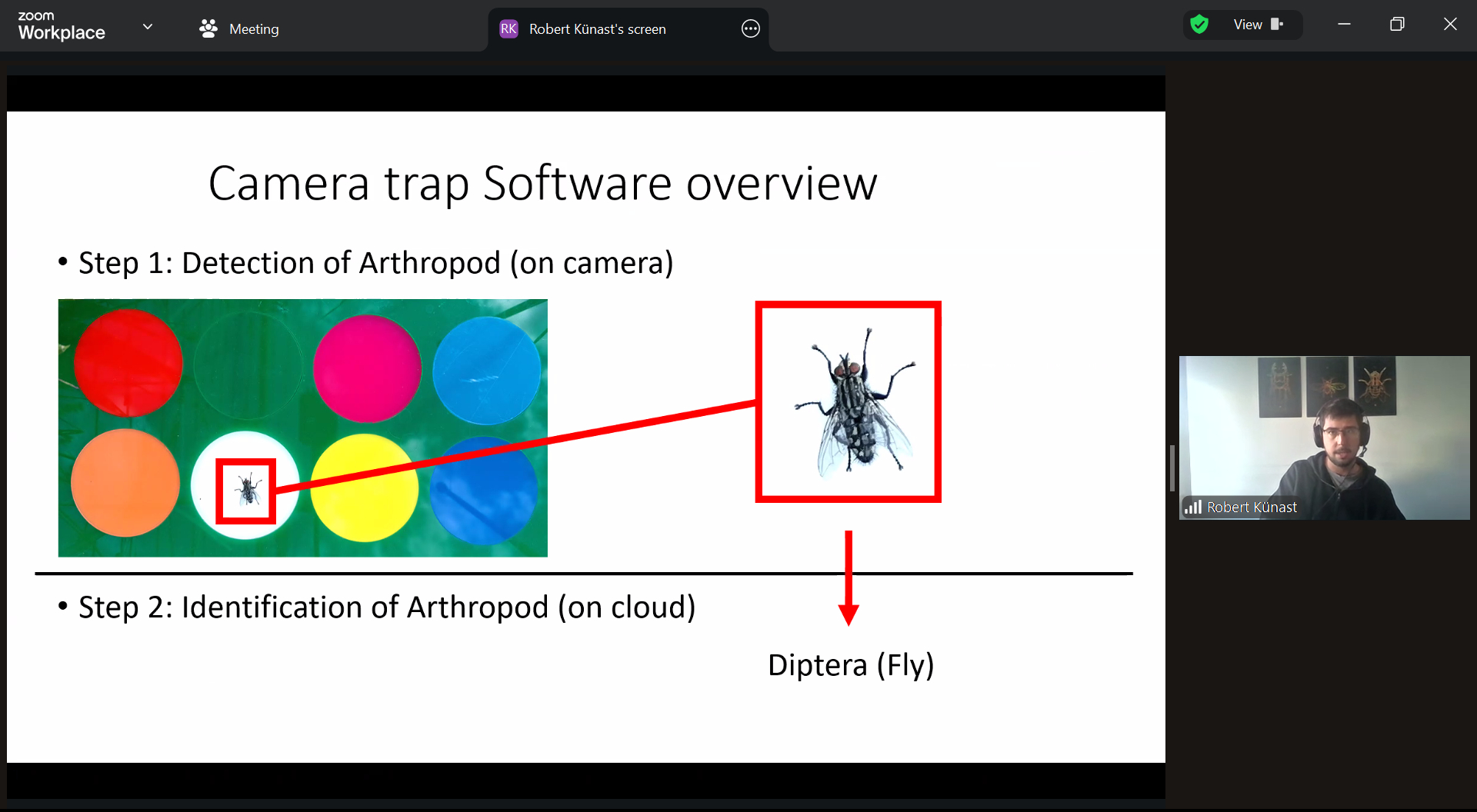Click the layout icon beside View
This screenshot has width=1477, height=812.
[x=1277, y=25]
